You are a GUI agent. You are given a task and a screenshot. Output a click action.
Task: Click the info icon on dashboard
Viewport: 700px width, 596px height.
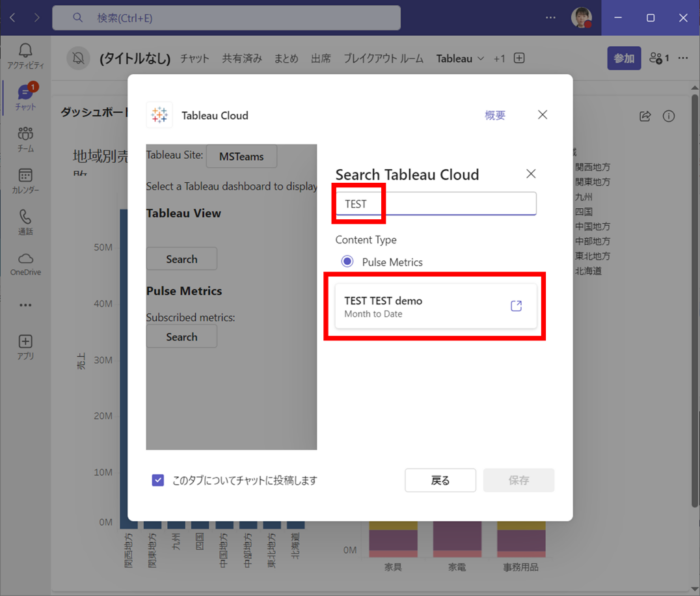669,117
